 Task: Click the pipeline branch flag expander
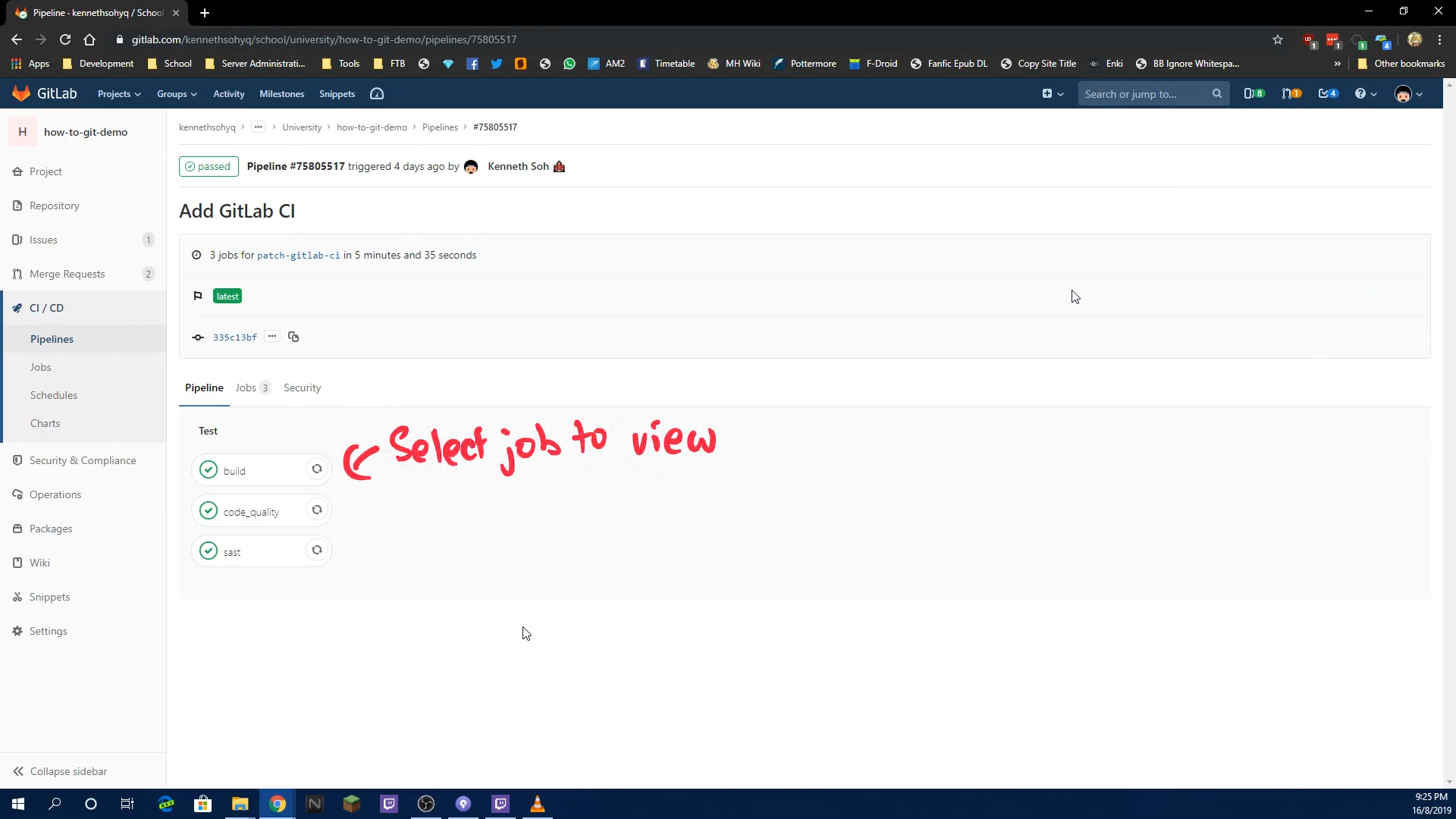pos(198,296)
